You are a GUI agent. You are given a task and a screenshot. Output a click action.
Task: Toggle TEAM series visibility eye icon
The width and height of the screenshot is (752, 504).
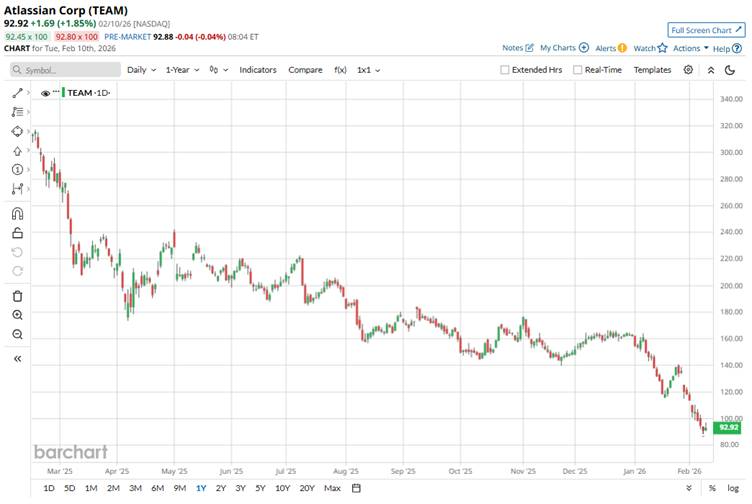click(46, 94)
